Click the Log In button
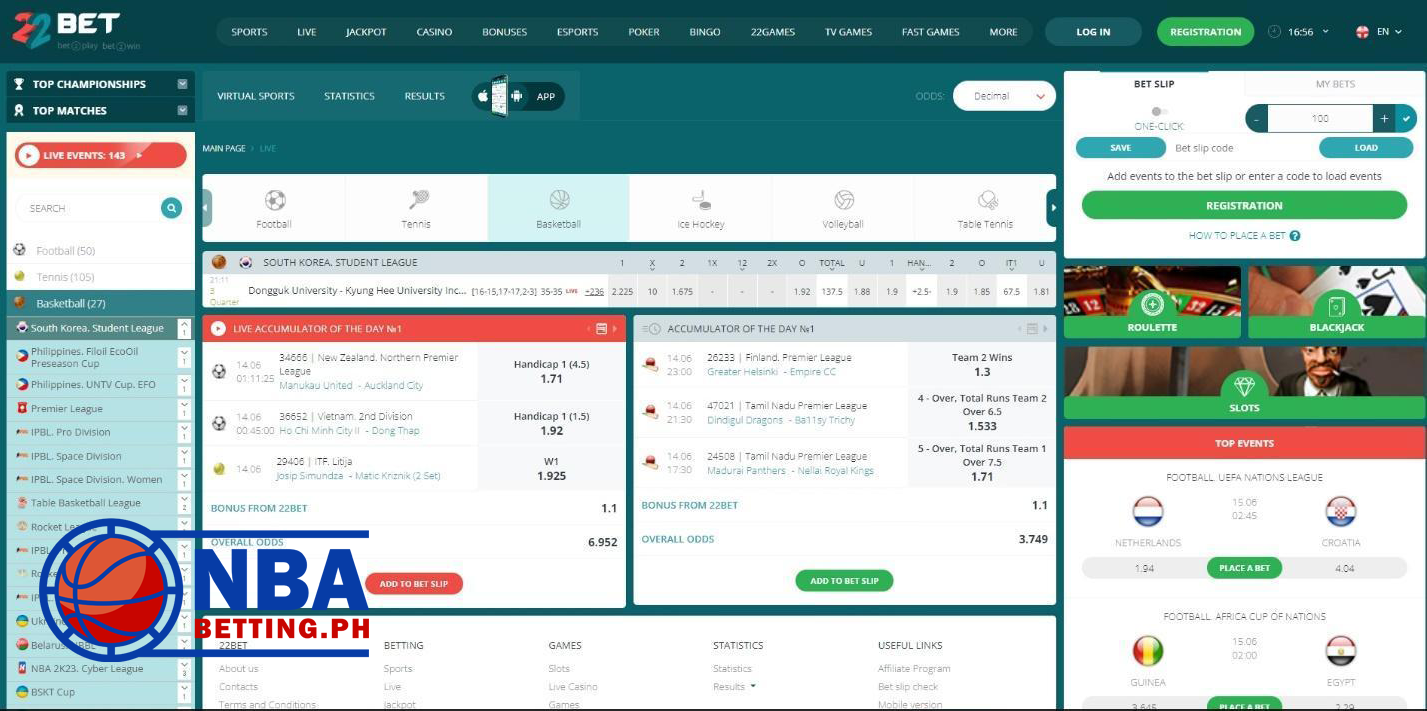Image resolution: width=1427 pixels, height=711 pixels. click(x=1093, y=32)
